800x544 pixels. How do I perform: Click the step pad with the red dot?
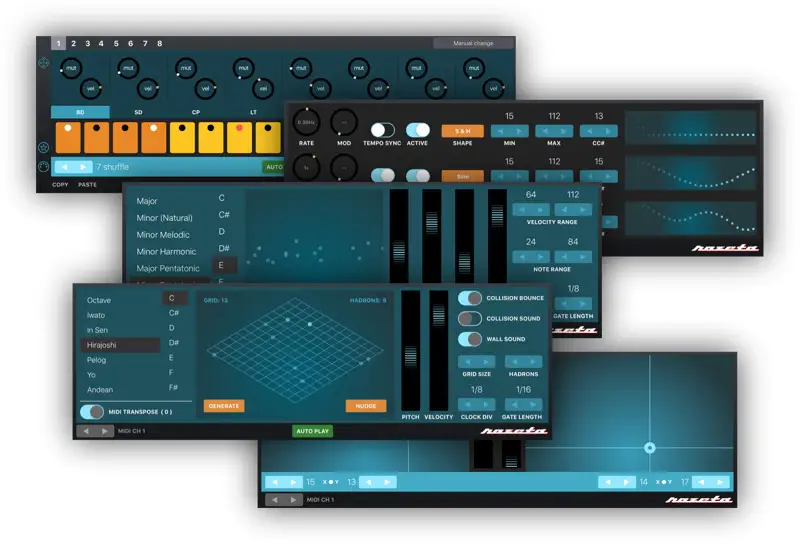coord(239,137)
